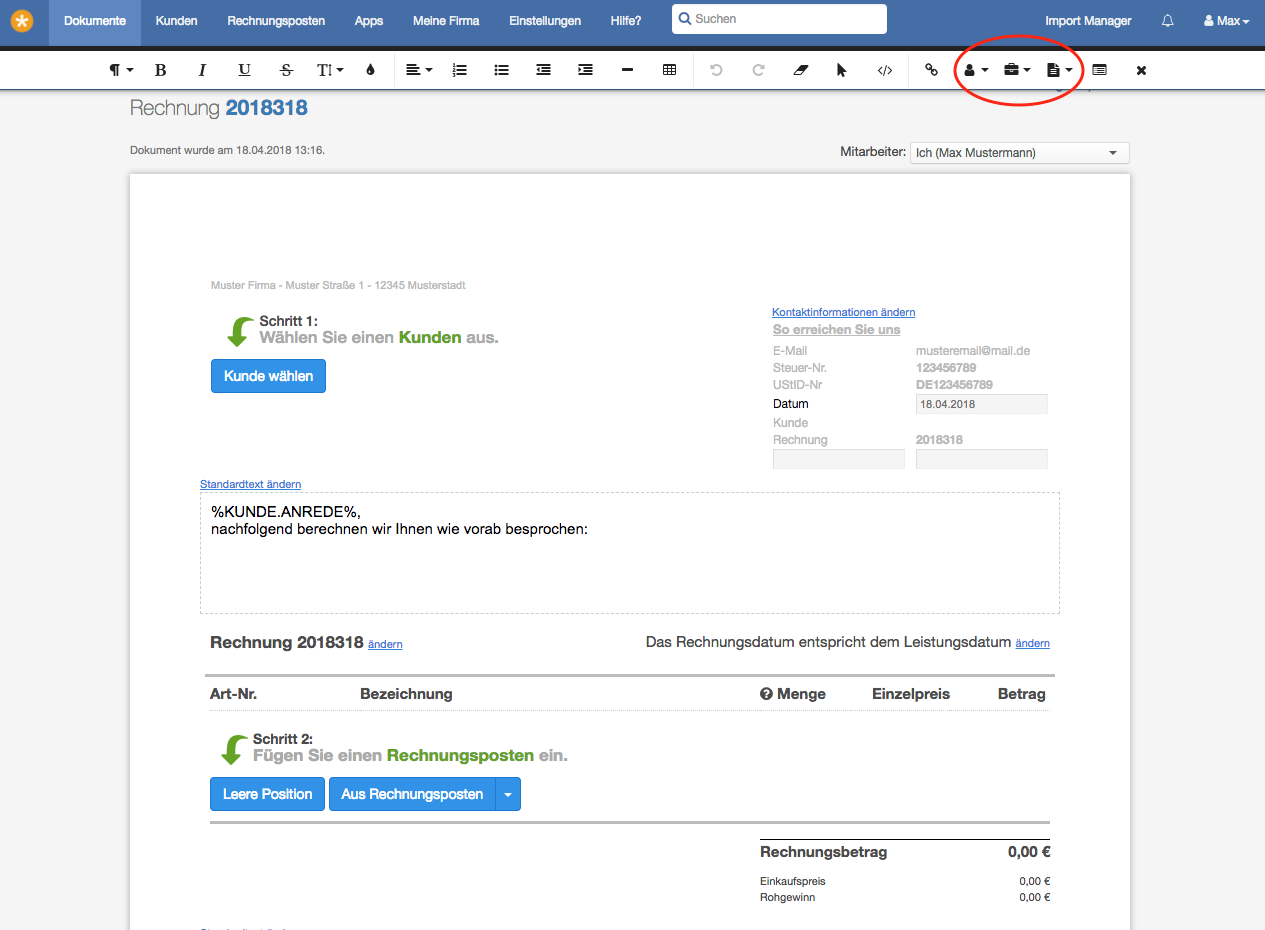Expand the arrow next to Aus Rechnungsposten

coord(508,794)
